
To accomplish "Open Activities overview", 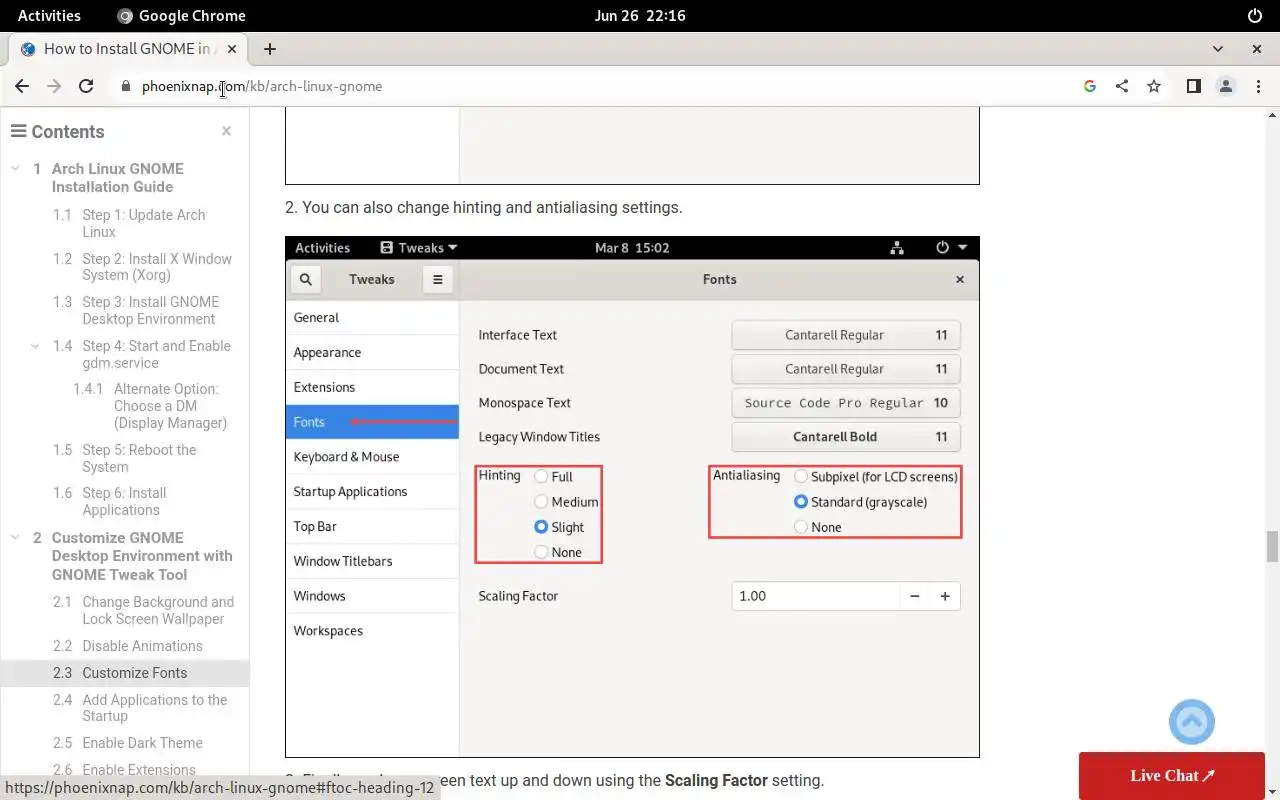I will (49, 15).
